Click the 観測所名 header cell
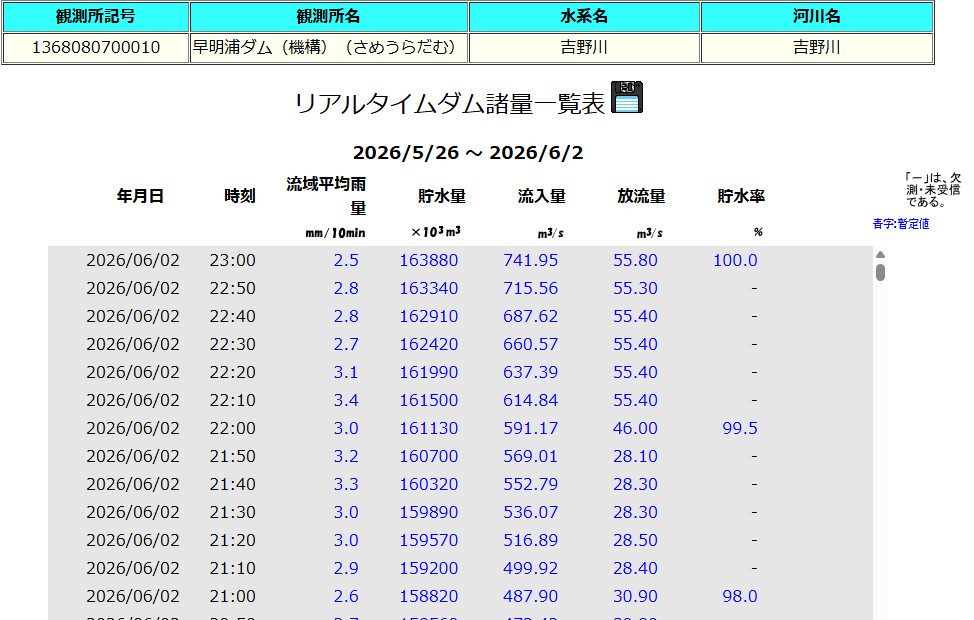 point(329,17)
